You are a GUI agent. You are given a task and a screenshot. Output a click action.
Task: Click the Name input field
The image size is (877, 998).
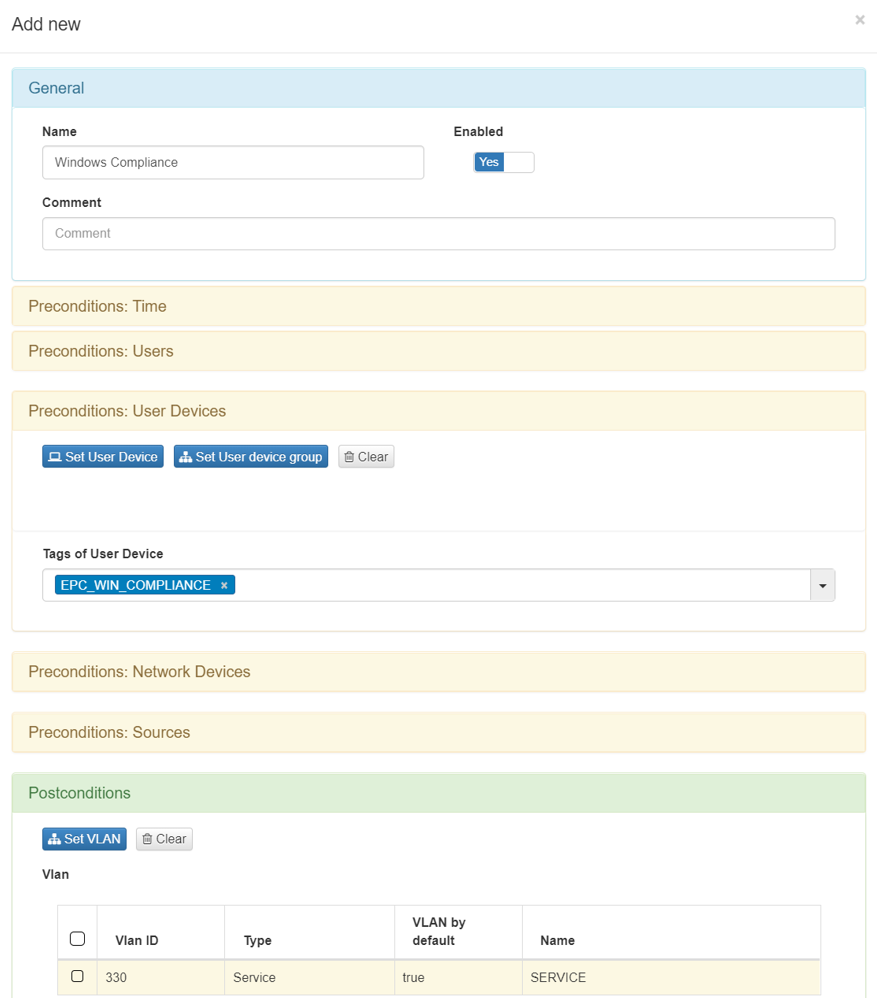pos(233,162)
